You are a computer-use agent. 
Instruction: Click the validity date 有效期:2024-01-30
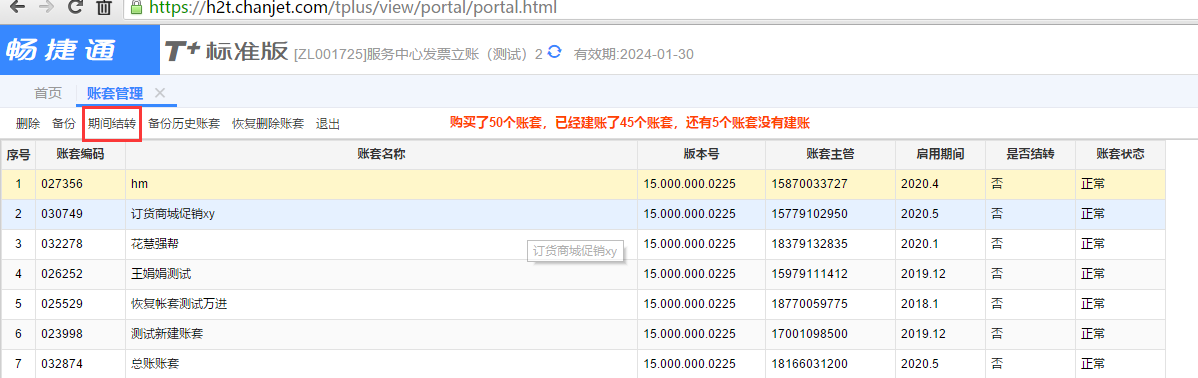[633, 54]
